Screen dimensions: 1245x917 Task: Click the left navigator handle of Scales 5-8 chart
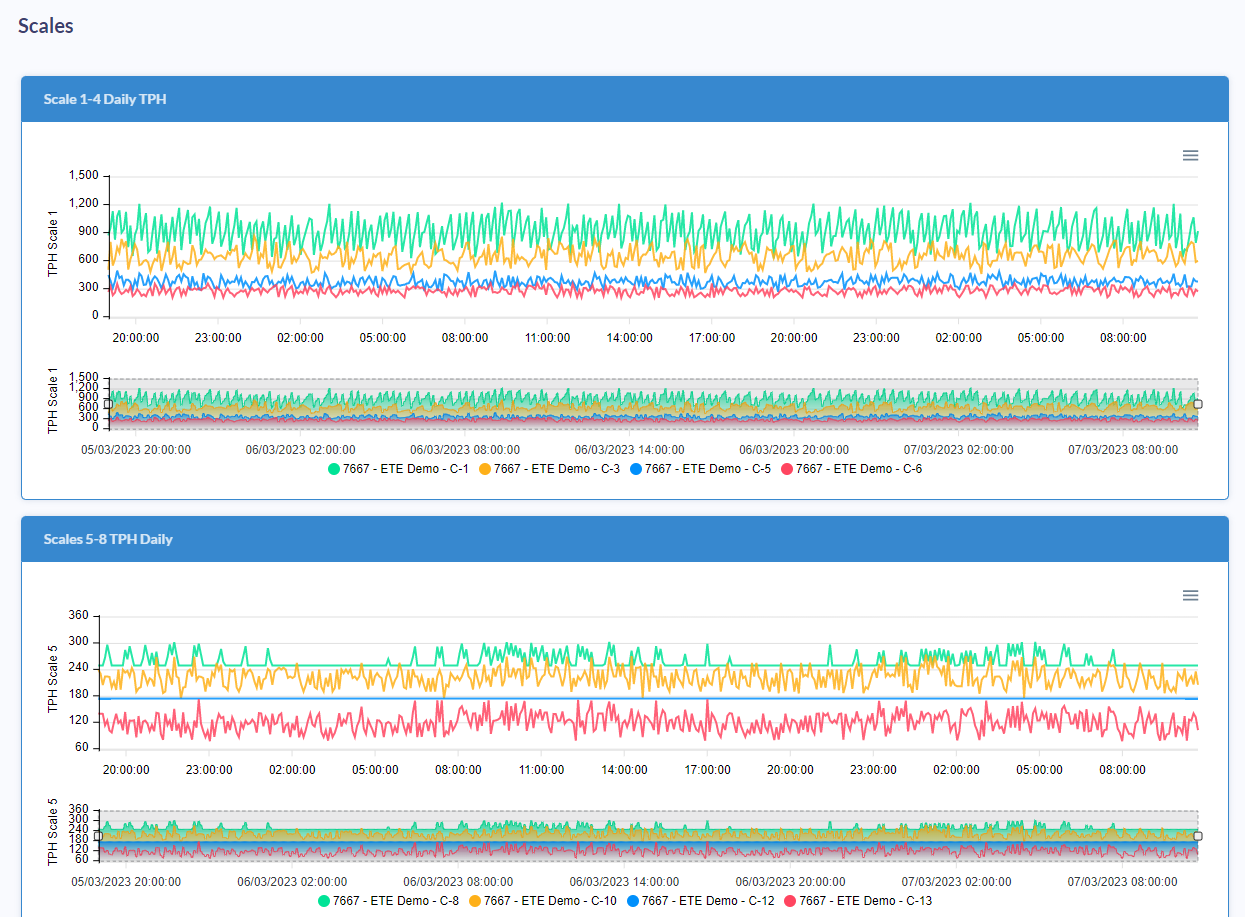98,836
